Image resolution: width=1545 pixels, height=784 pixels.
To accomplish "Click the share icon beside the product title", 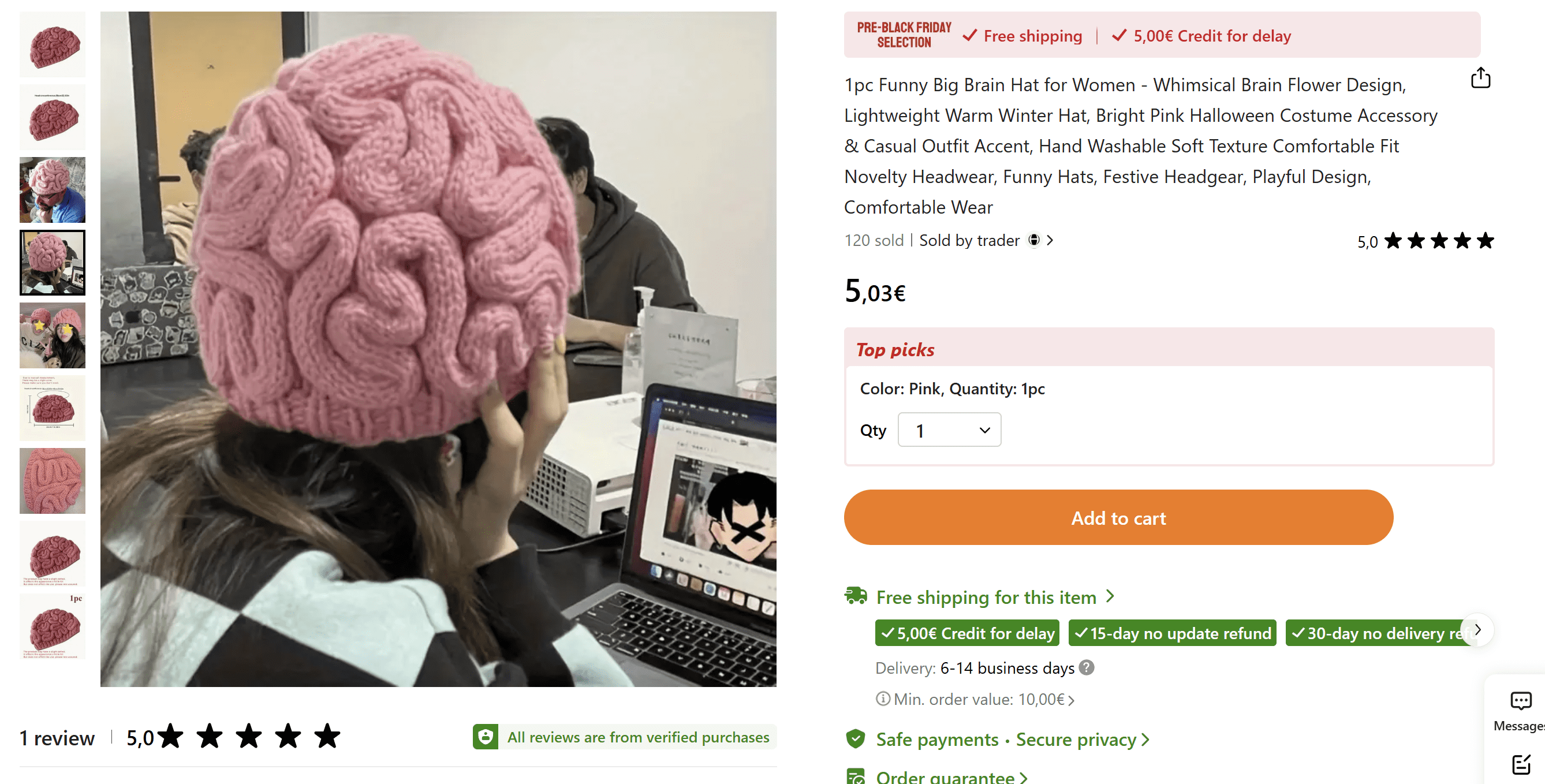I will point(1480,78).
